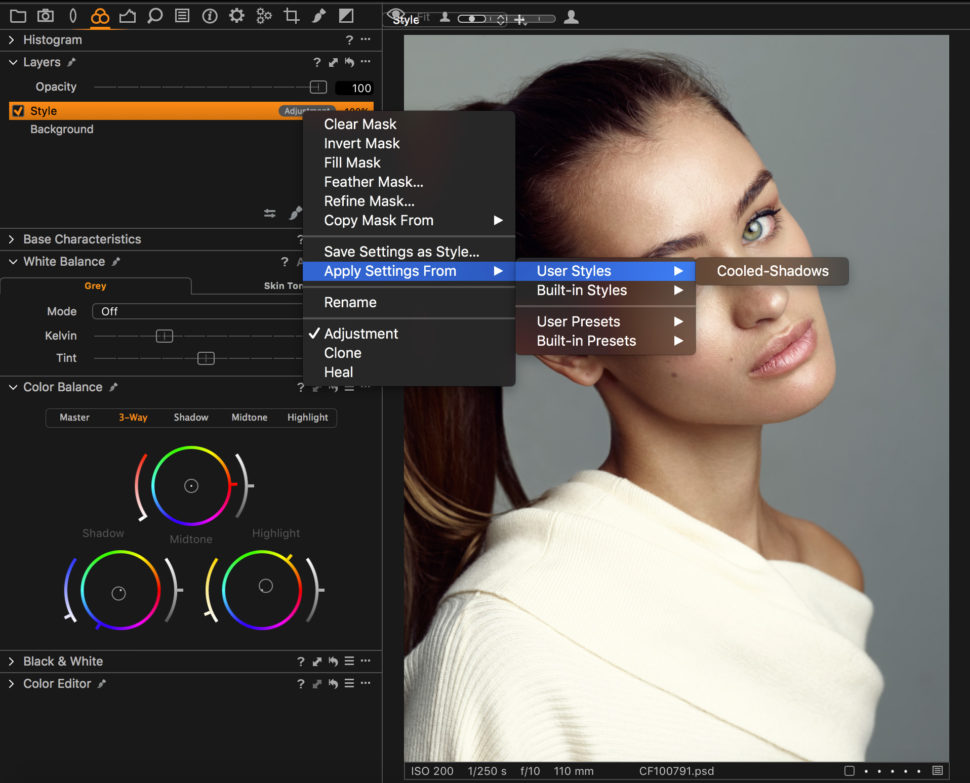The height and width of the screenshot is (783, 970).
Task: Select the Cursor brush tool icon
Action: 318,16
